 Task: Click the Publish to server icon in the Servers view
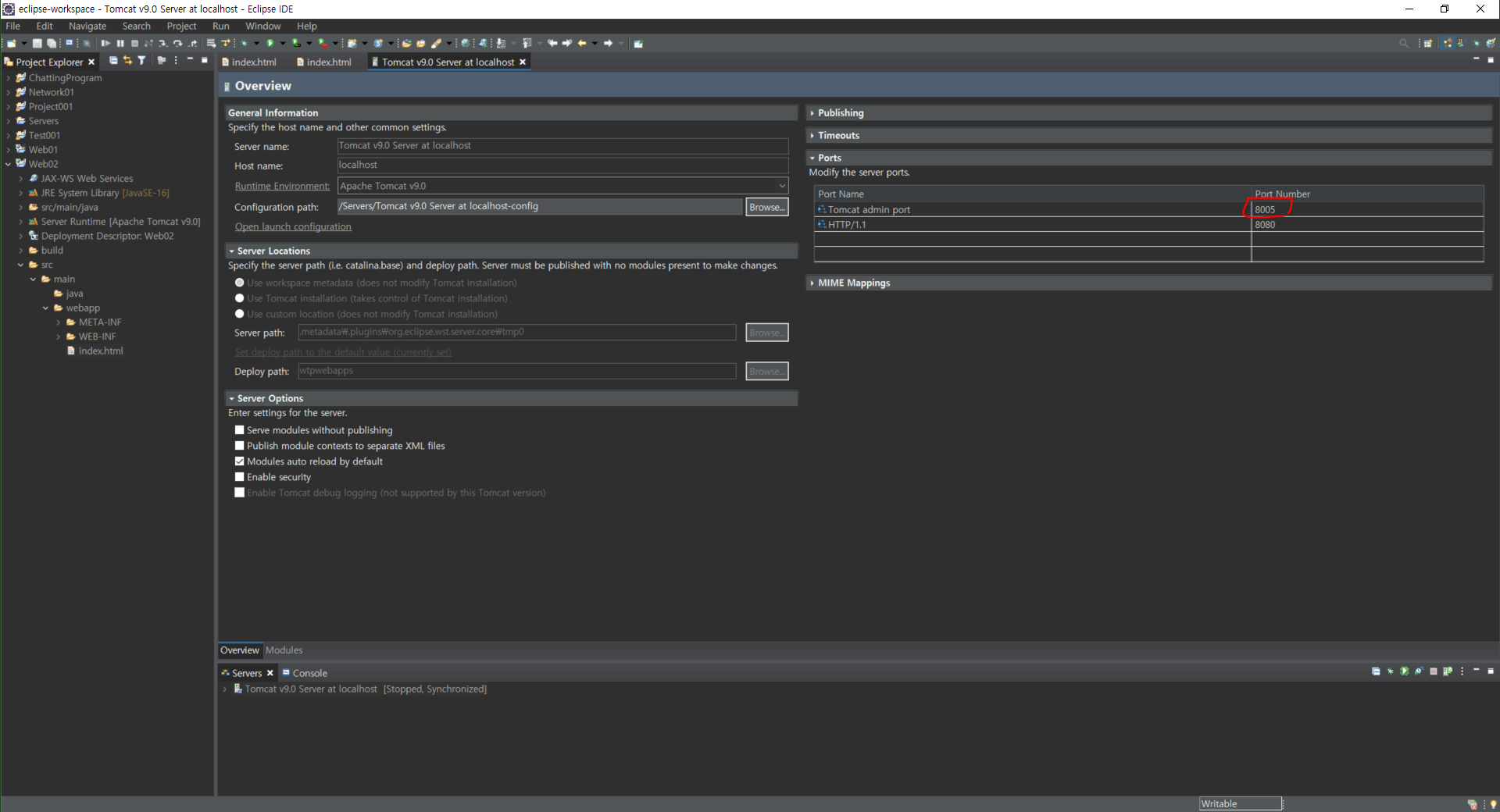coord(1448,671)
